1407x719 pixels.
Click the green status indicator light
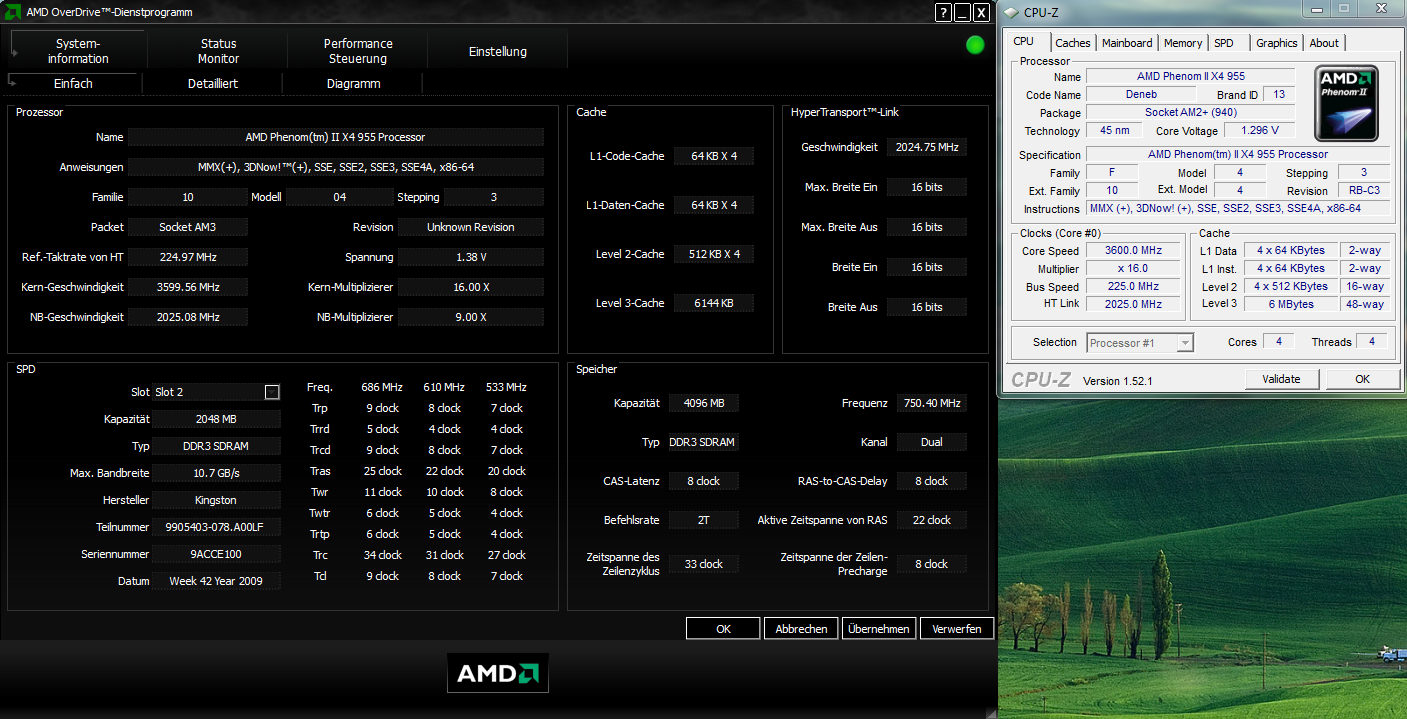tap(975, 45)
